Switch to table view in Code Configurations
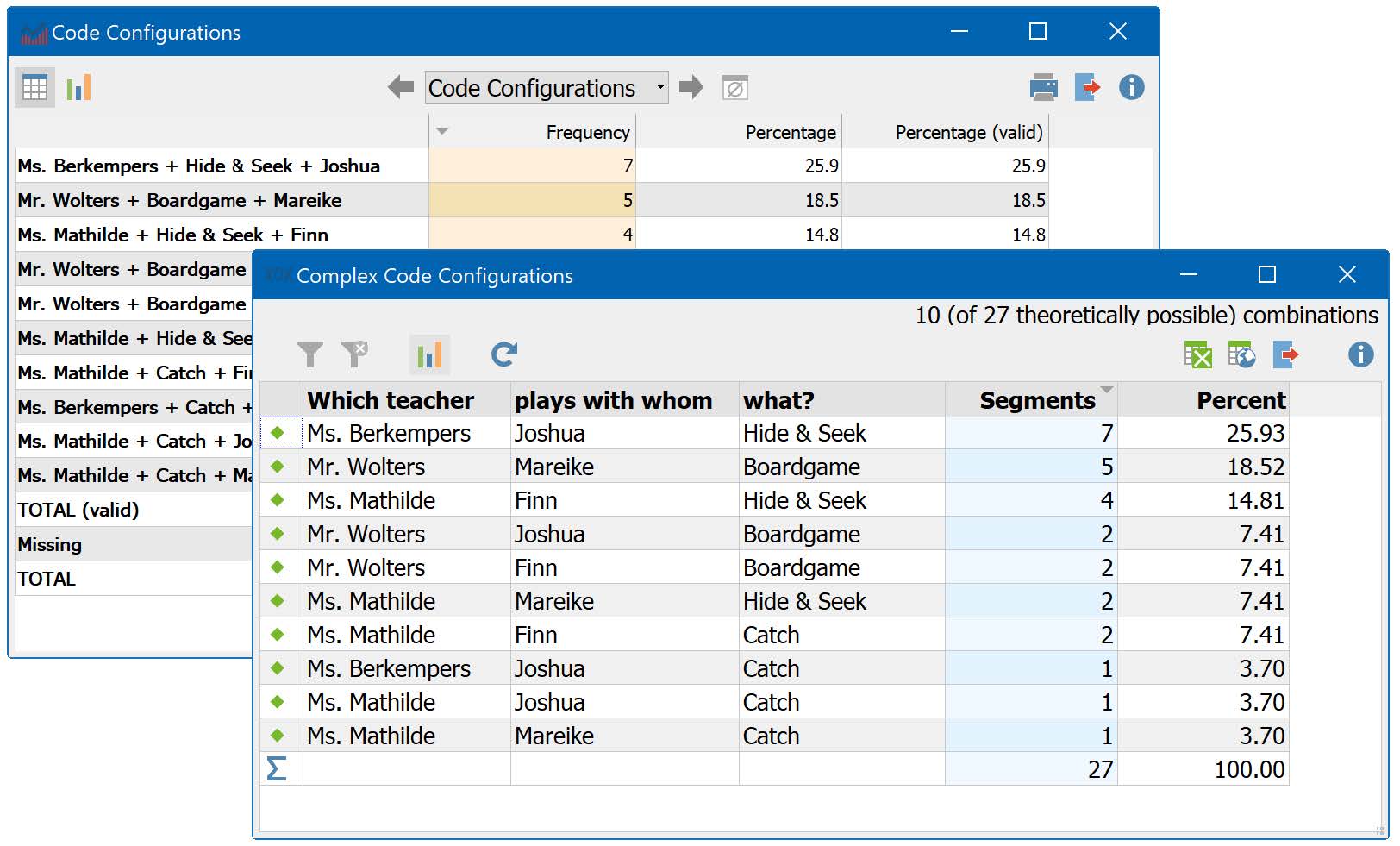The image size is (1400, 846). coord(34,88)
